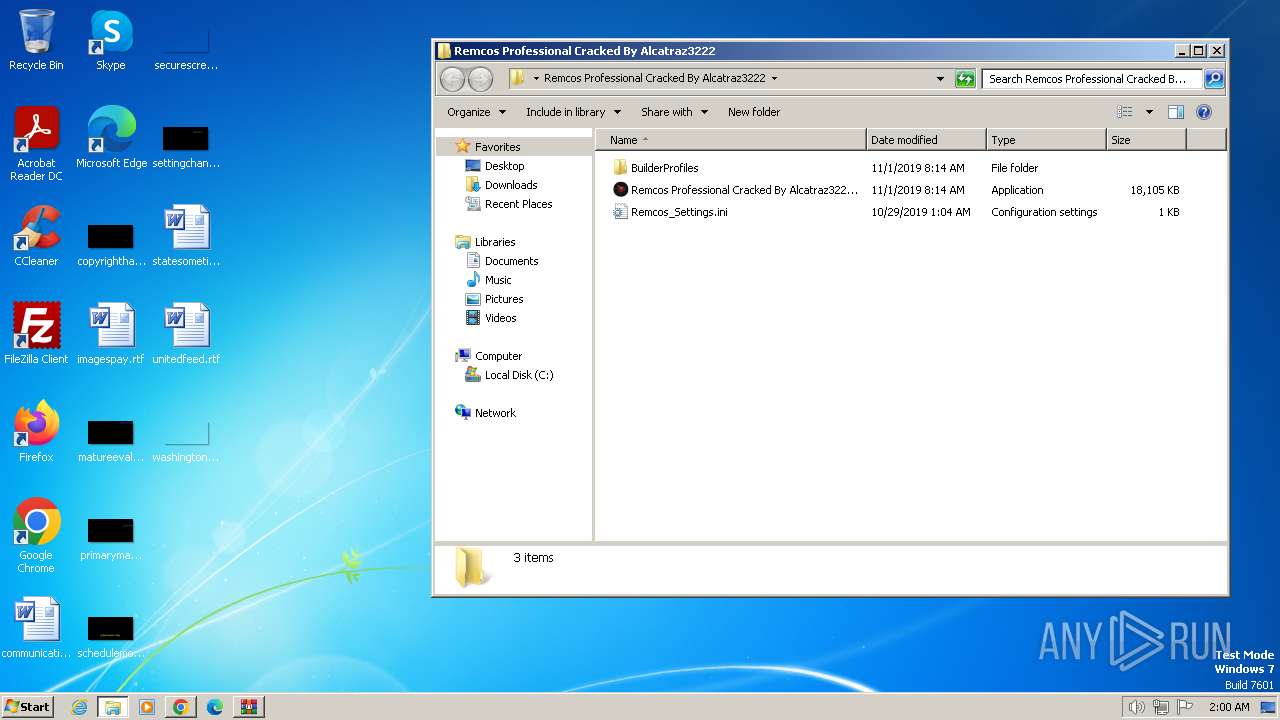Create a New folder
This screenshot has width=1280, height=720.
click(x=754, y=112)
